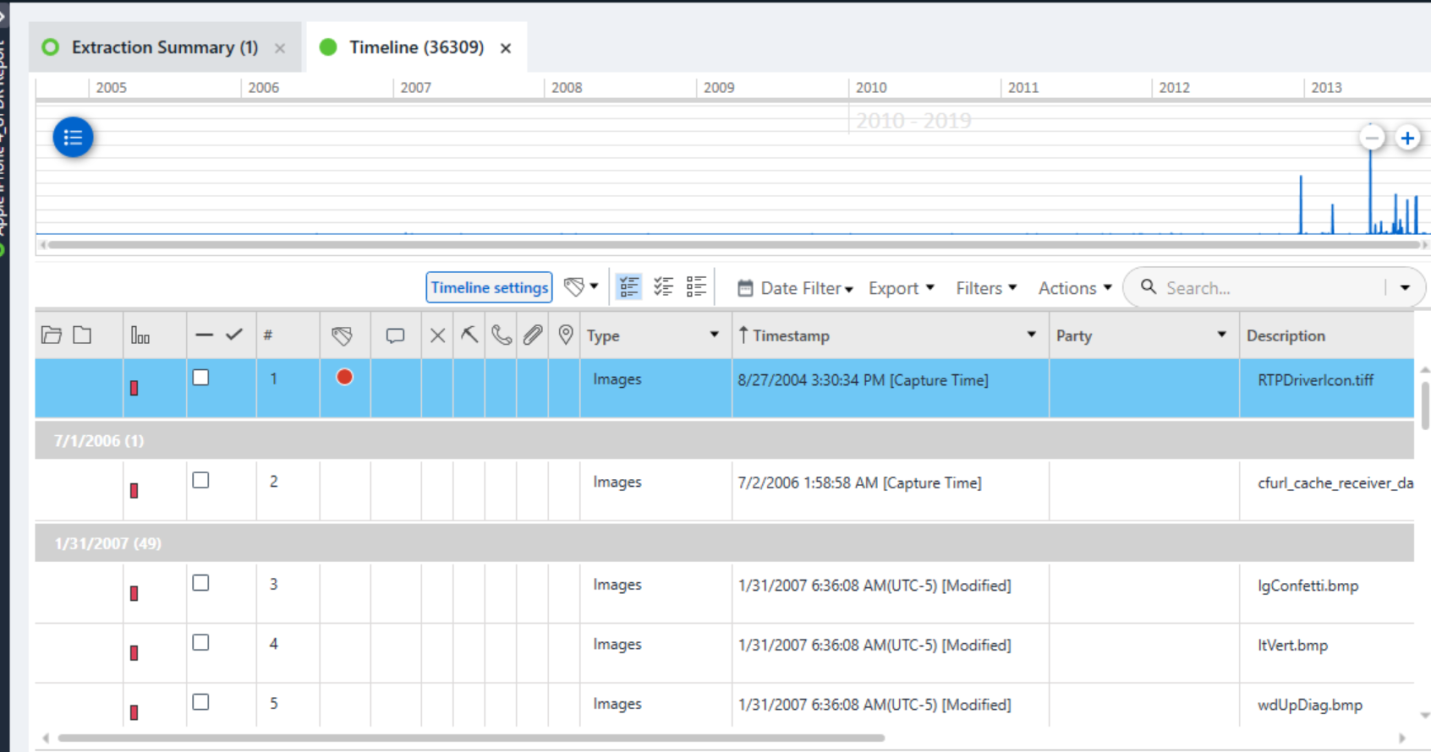Screen dimensions: 1431x752
Task: Click the tags column header icon
Action: 342,336
